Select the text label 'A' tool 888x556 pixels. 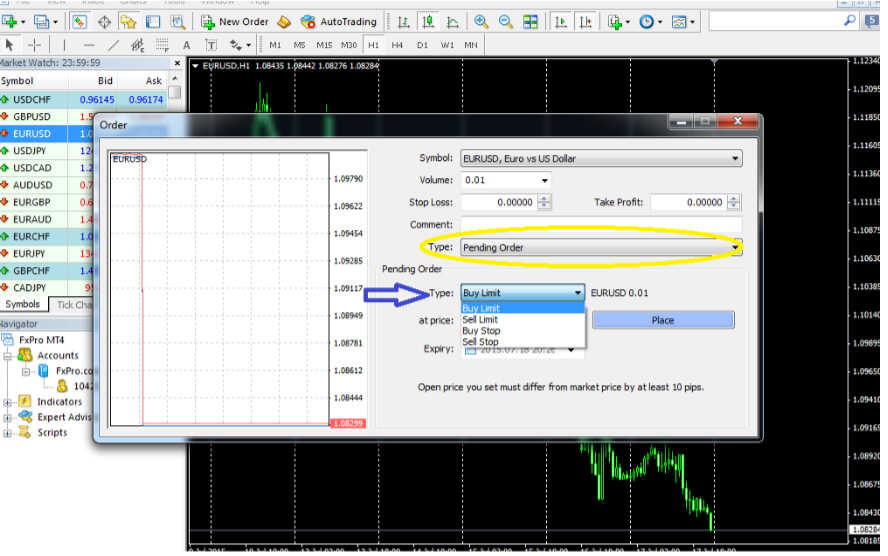186,45
